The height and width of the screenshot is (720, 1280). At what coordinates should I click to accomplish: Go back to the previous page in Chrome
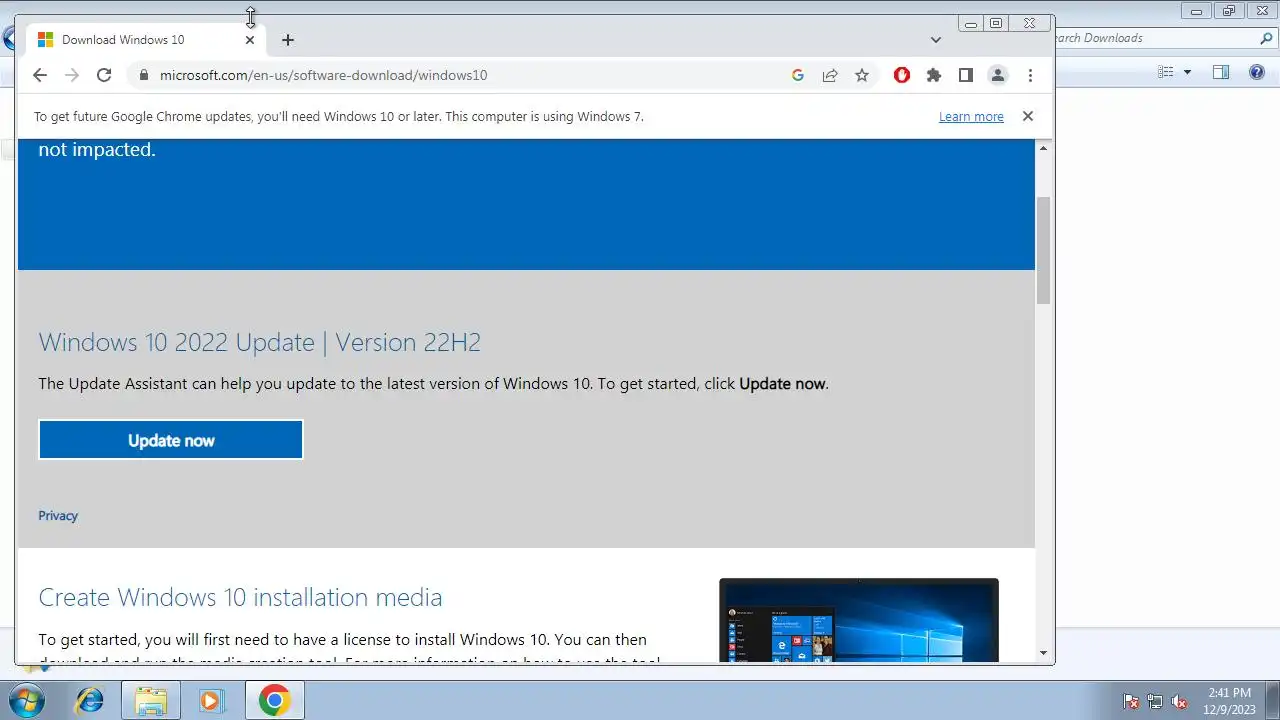pos(40,75)
